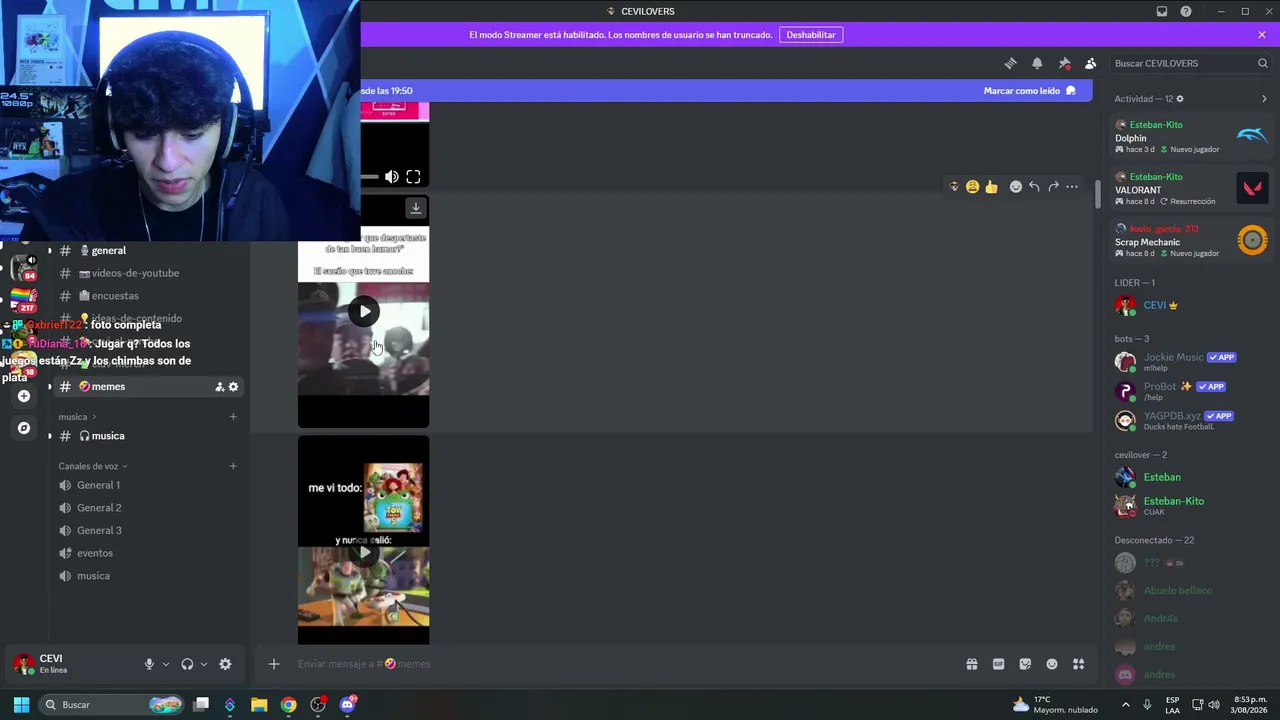
Task: Open File Explorer from the taskbar
Action: coord(259,705)
